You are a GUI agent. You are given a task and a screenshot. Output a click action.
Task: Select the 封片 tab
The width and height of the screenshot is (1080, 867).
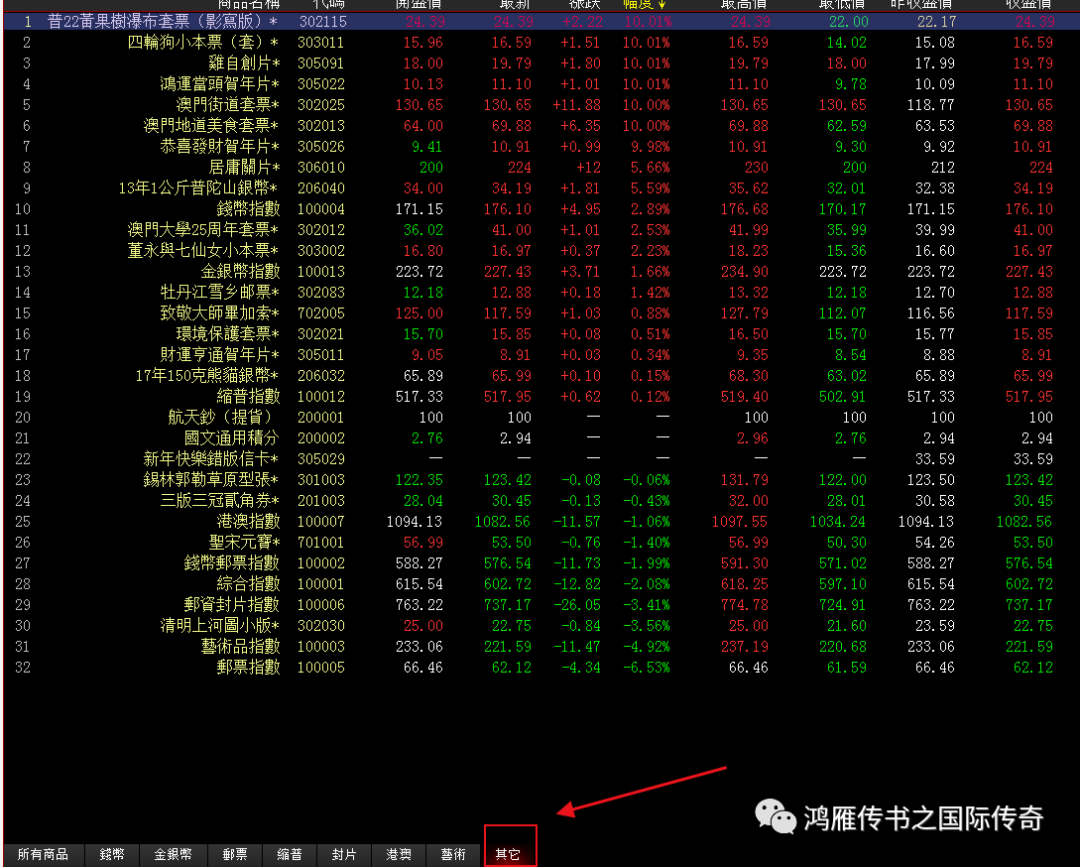pos(344,855)
